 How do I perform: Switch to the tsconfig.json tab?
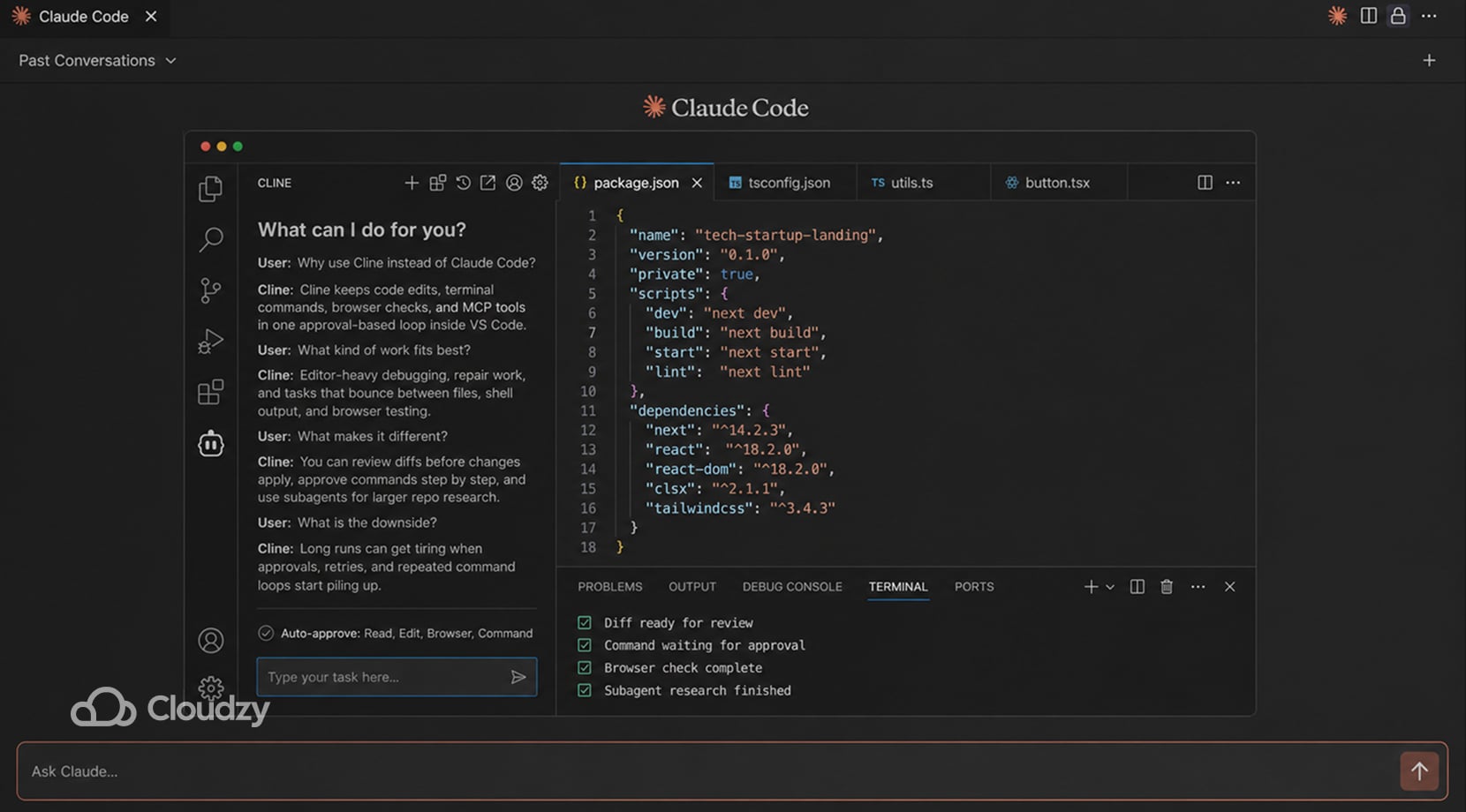pos(782,183)
